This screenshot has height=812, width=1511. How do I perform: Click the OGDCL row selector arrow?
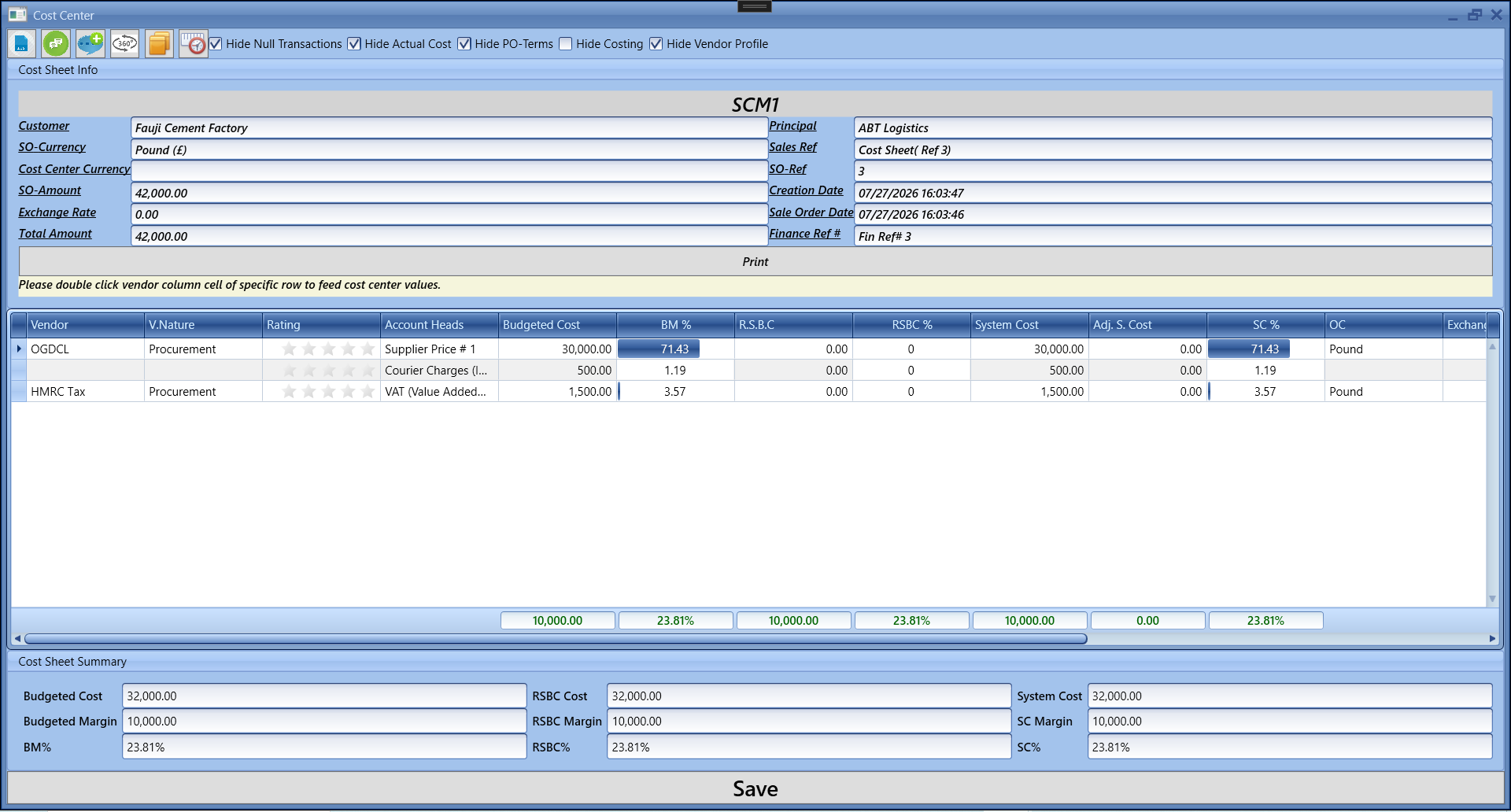[19, 349]
